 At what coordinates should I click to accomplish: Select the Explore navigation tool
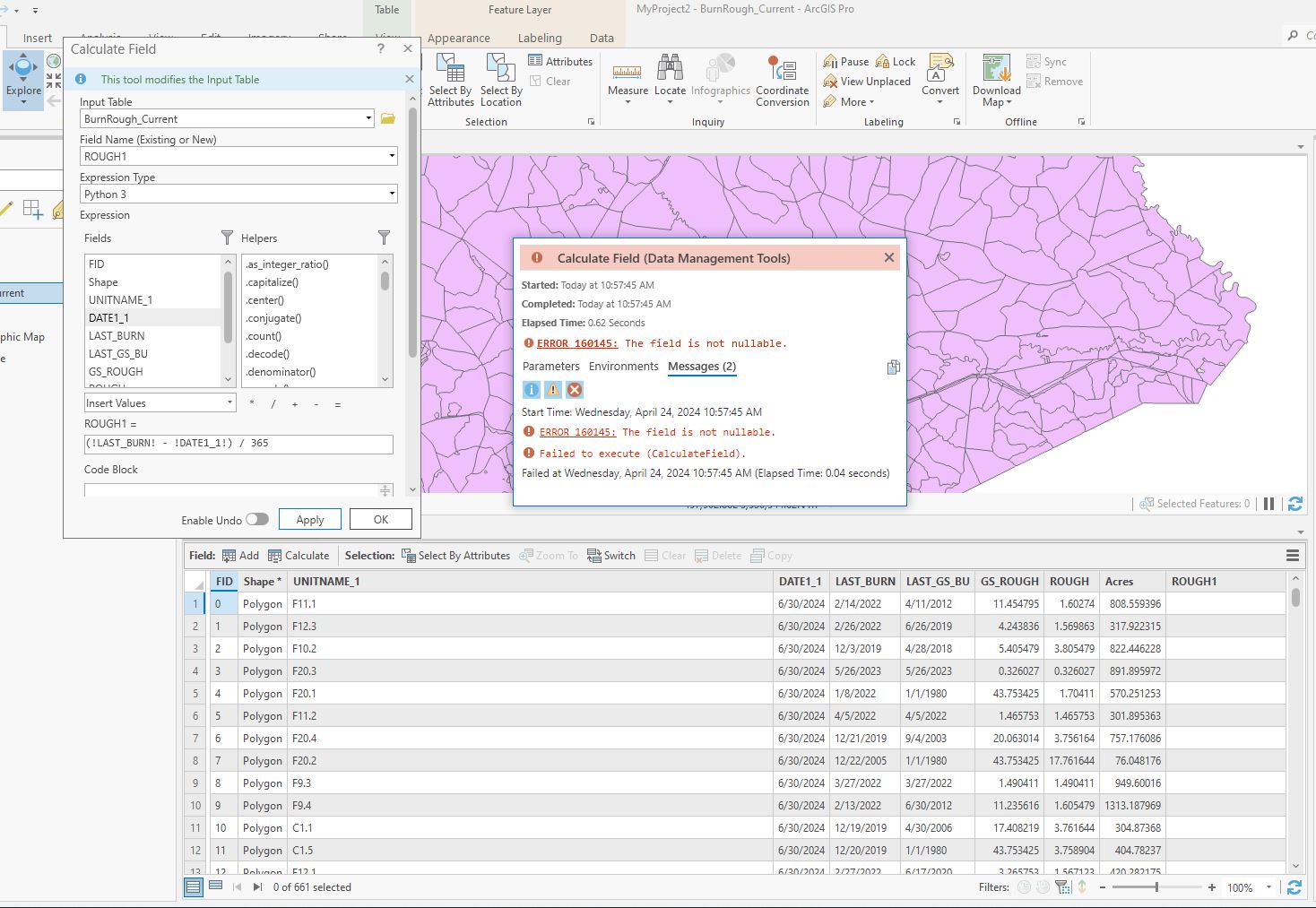point(23,80)
